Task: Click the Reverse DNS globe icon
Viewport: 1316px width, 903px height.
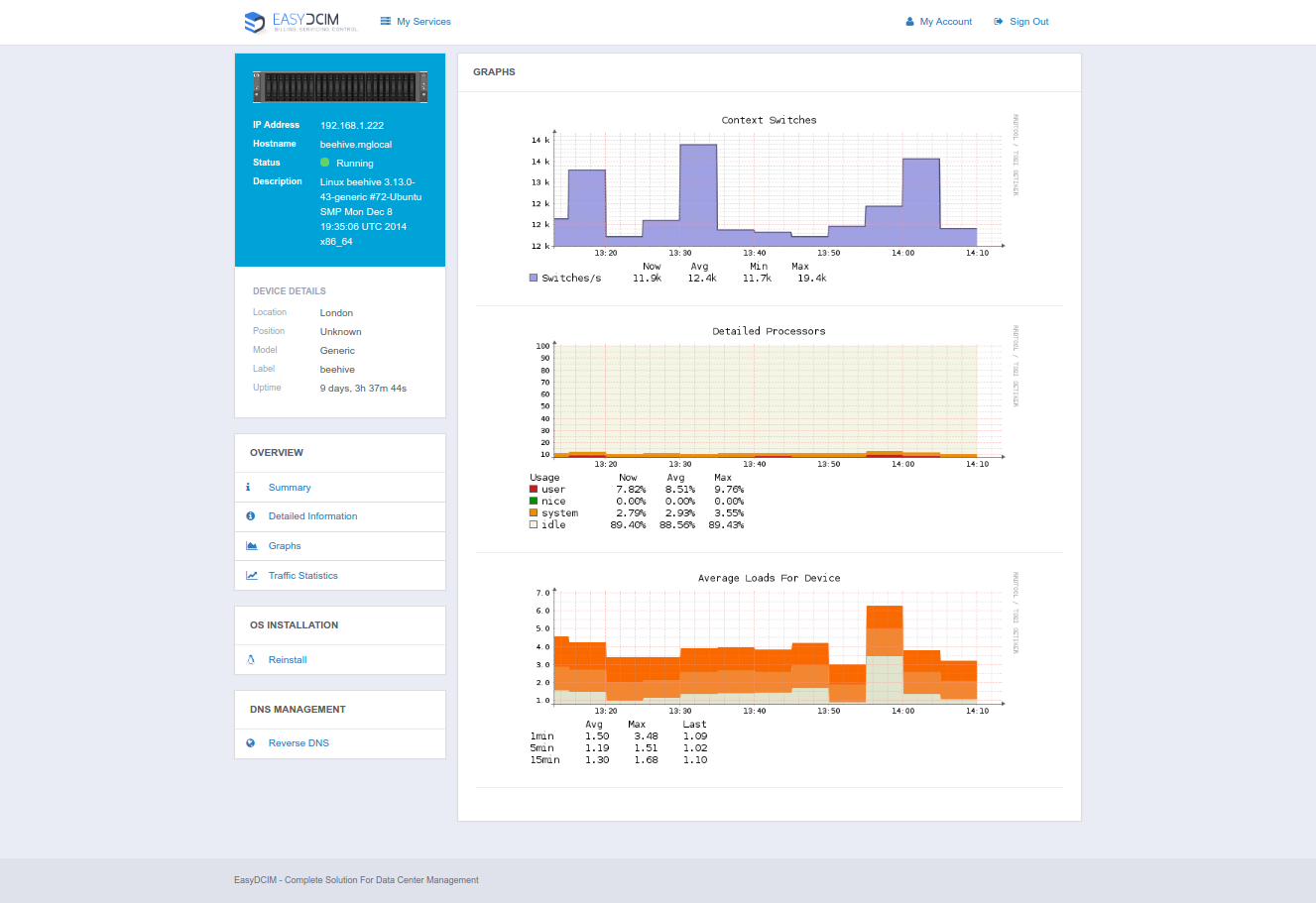Action: tap(251, 743)
